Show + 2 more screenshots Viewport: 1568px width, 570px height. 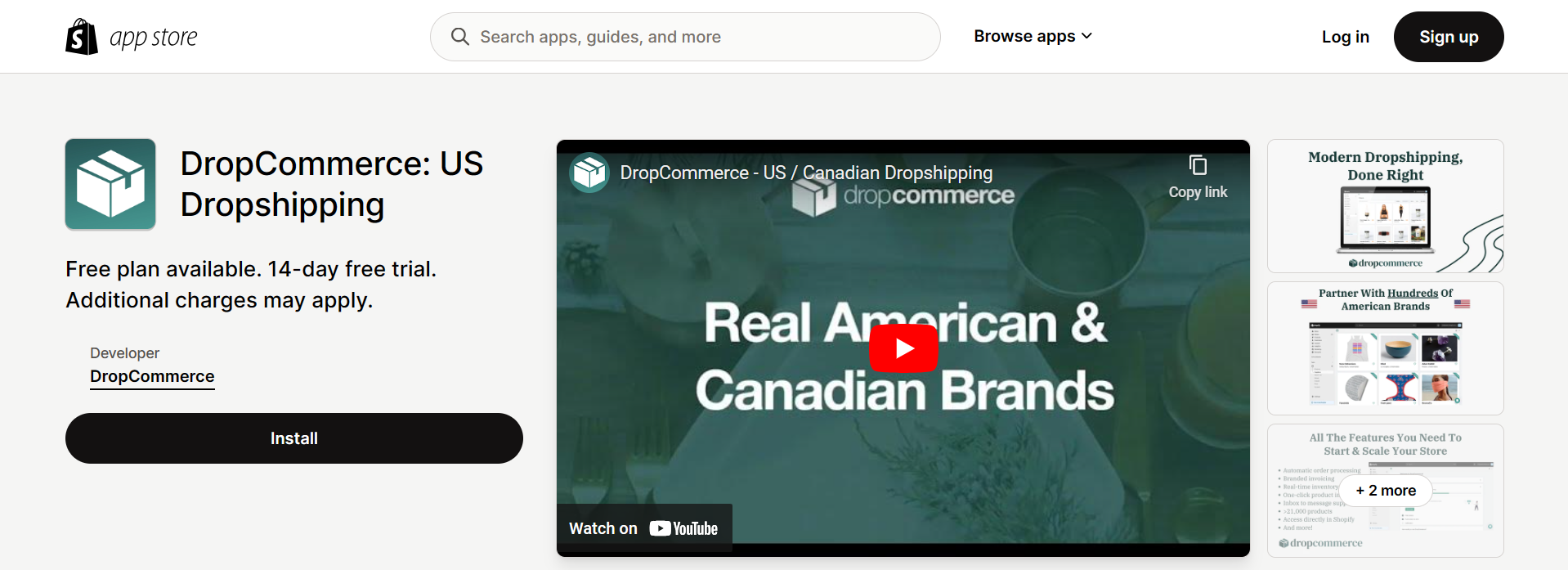pos(1386,491)
